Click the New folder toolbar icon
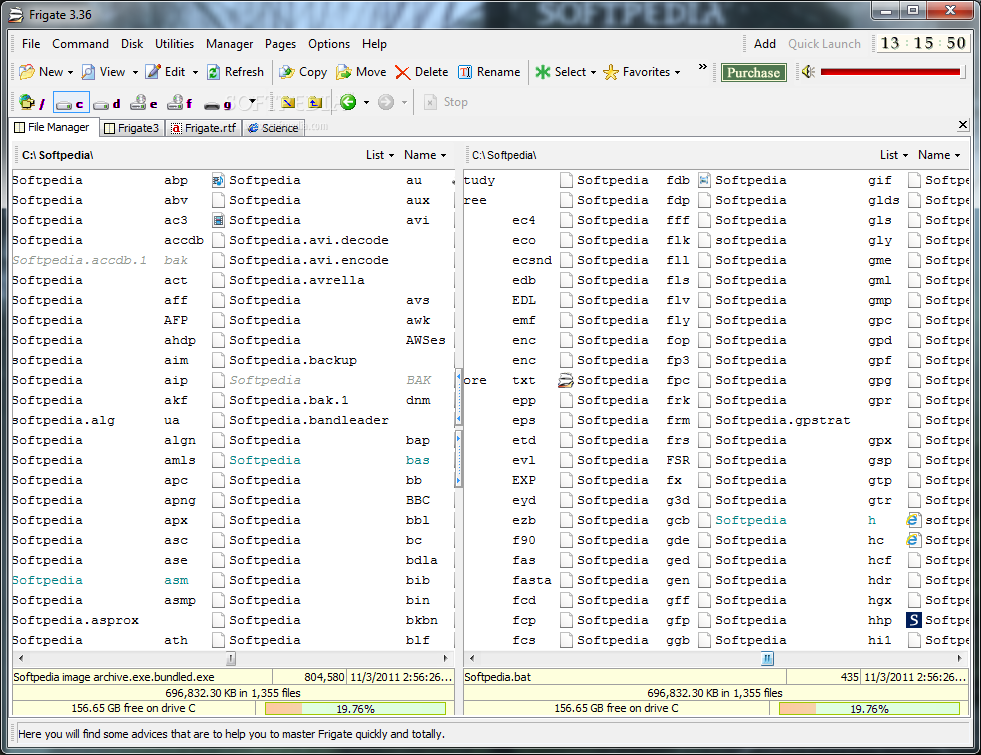The image size is (981, 755). point(27,72)
